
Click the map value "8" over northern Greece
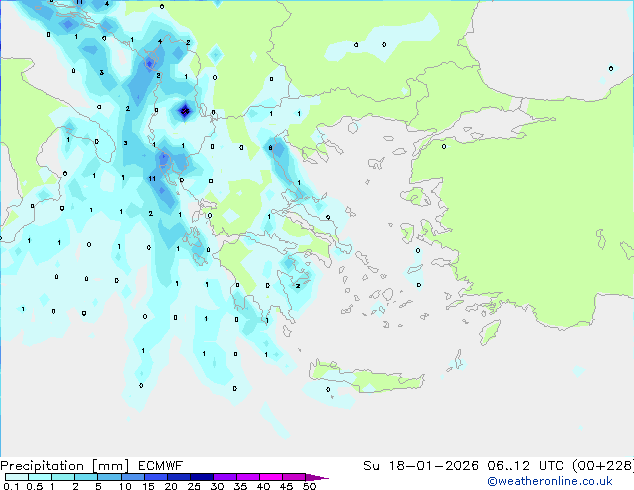(271, 148)
